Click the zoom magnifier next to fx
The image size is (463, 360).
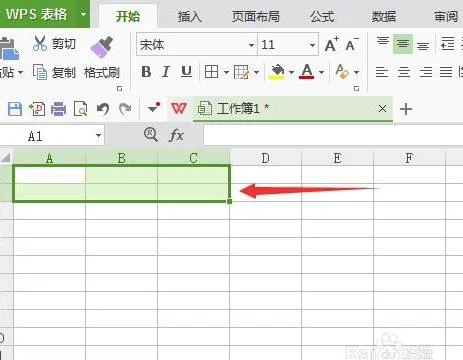pyautogui.click(x=151, y=135)
